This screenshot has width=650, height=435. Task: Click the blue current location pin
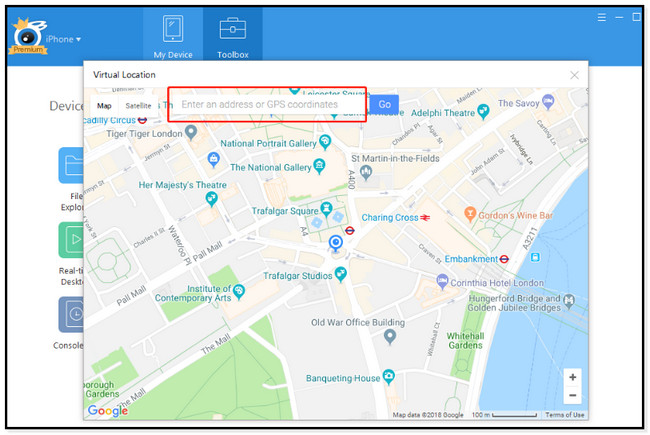coord(335,243)
